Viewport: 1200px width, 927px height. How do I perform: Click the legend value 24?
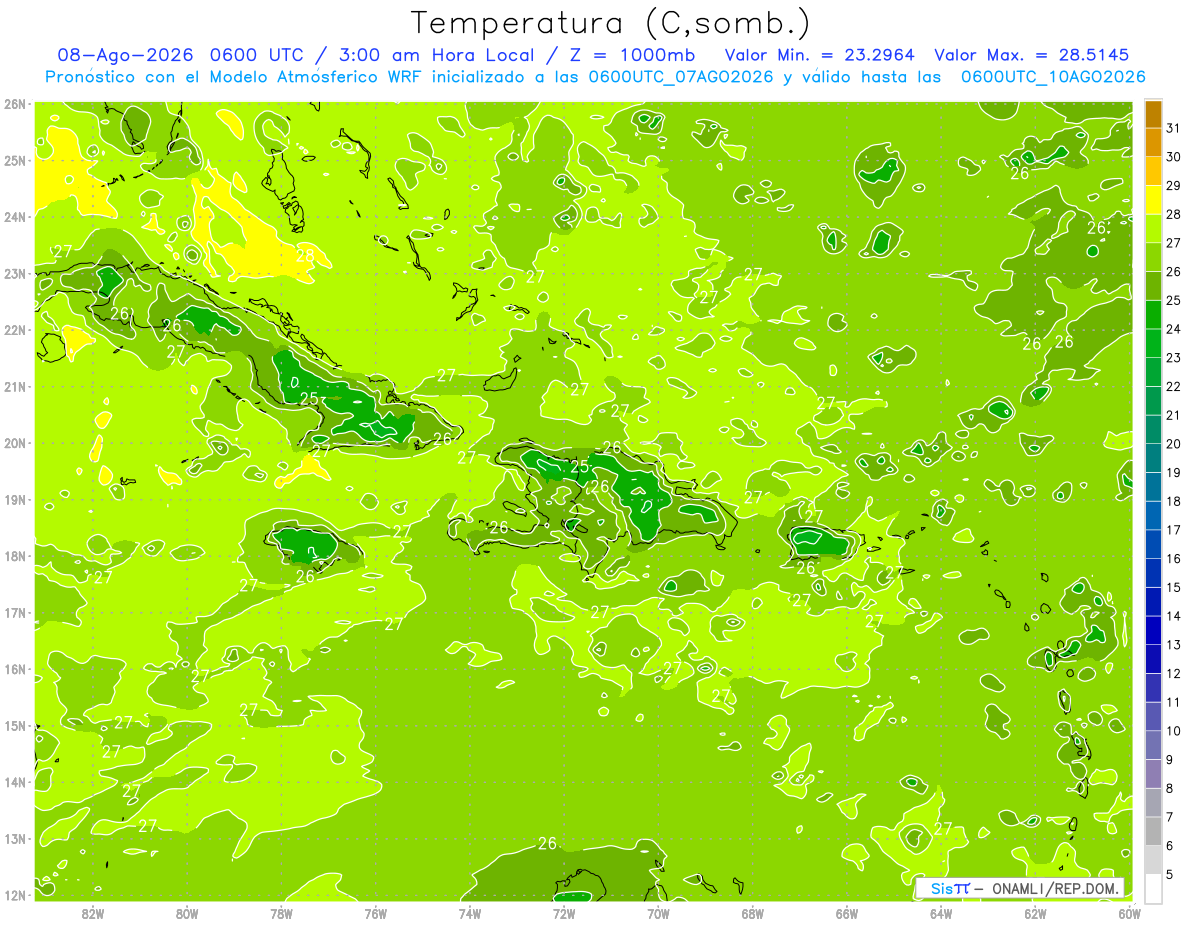point(1173,329)
